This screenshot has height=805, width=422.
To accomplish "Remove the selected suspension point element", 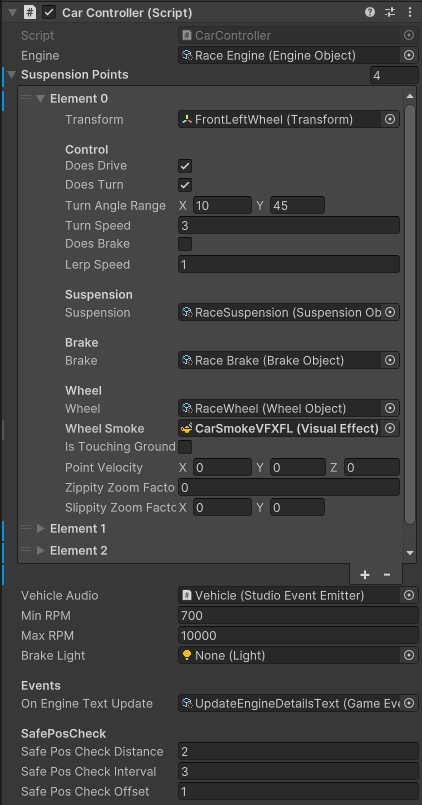I will click(x=387, y=574).
